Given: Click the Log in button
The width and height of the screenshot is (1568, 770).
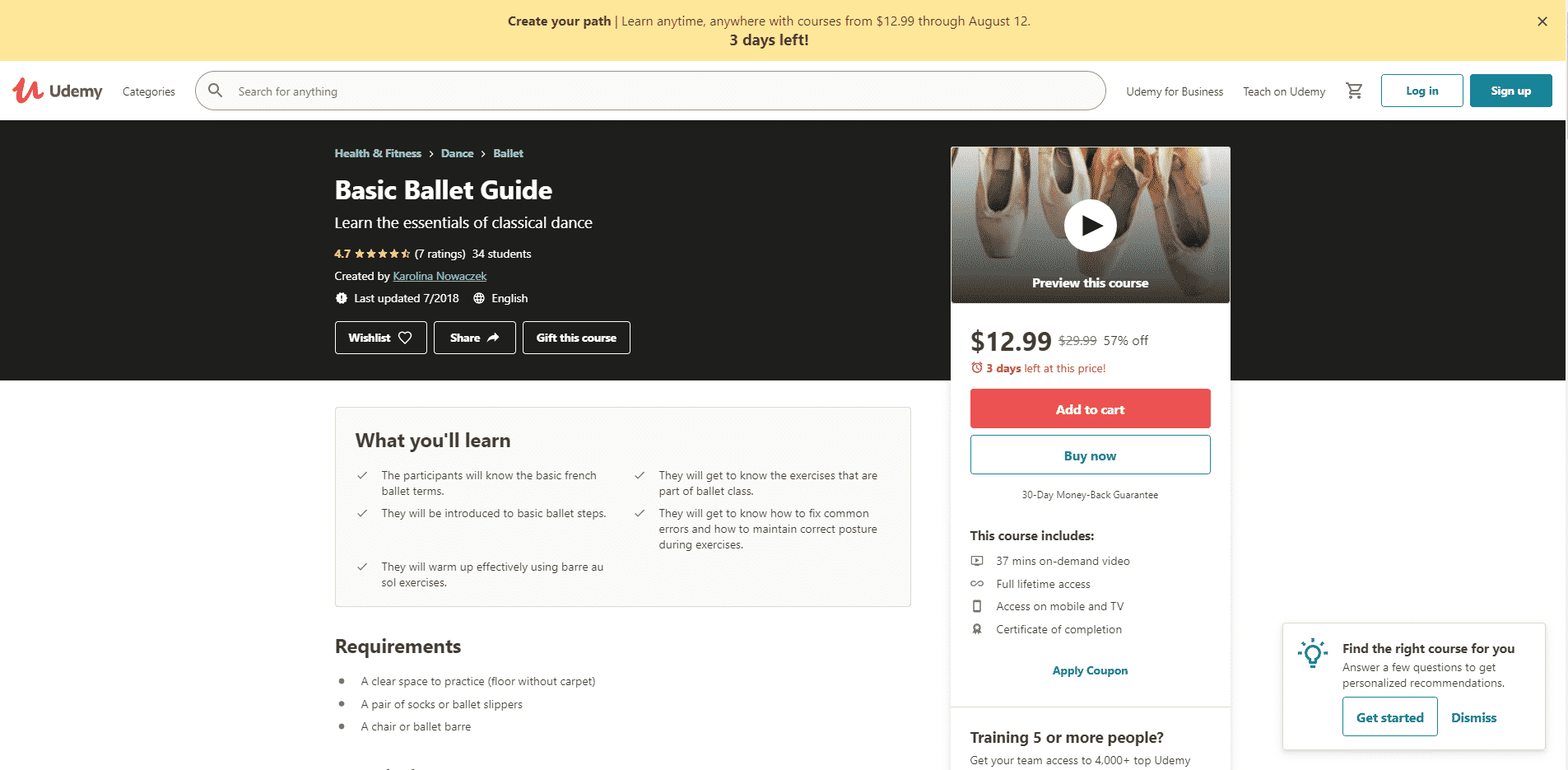Looking at the screenshot, I should coord(1422,91).
